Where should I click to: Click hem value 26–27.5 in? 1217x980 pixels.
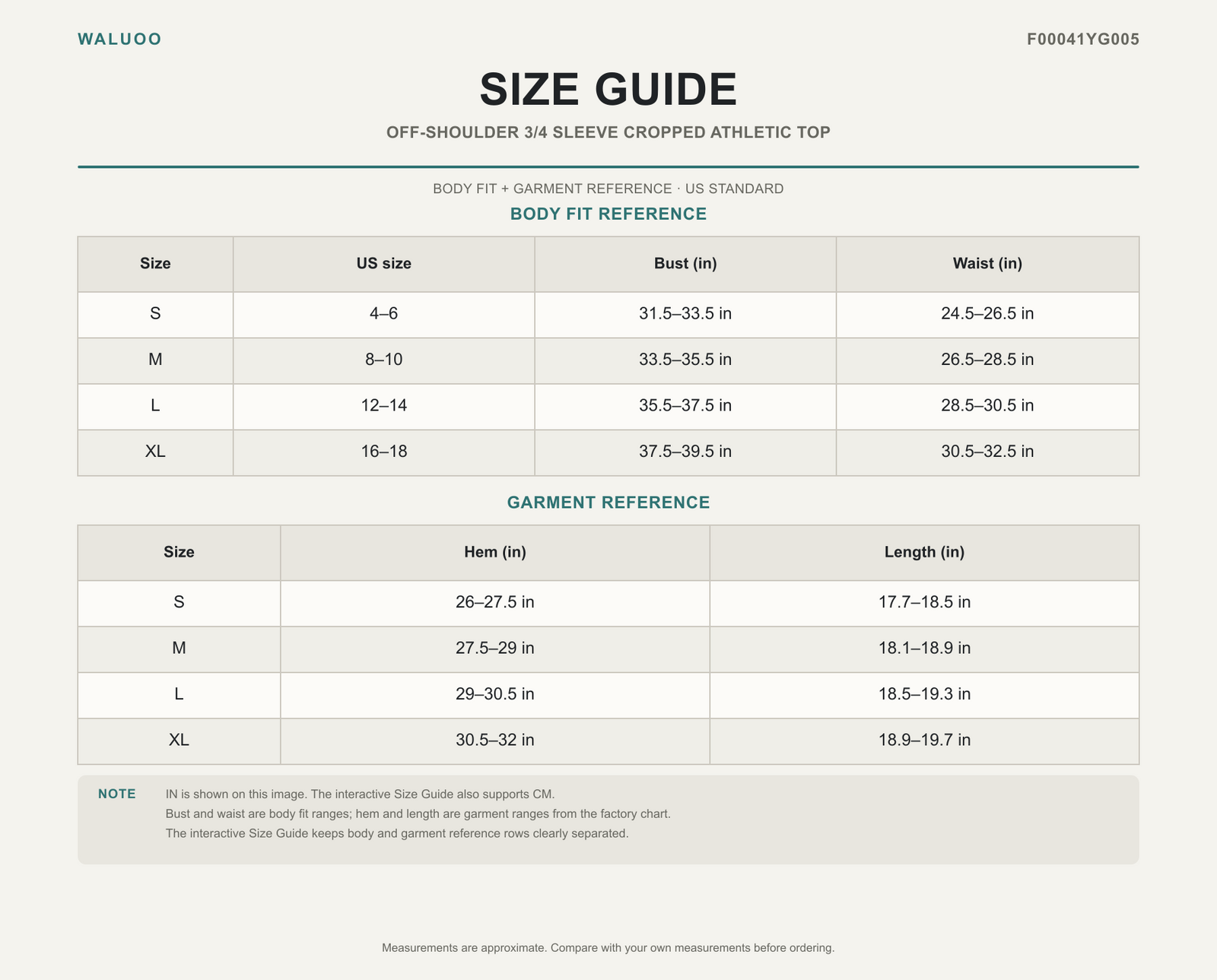tap(495, 602)
